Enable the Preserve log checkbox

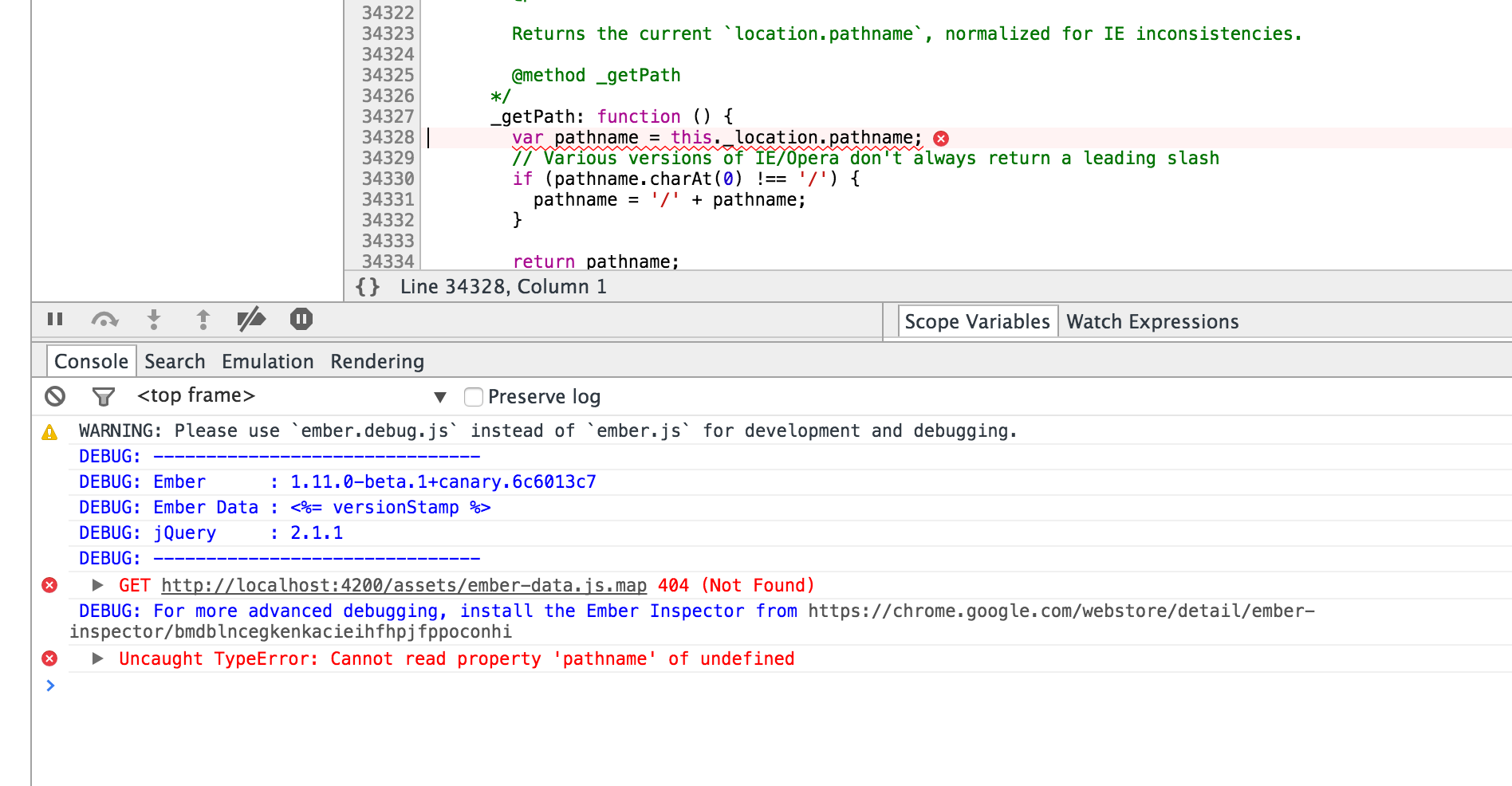[474, 397]
